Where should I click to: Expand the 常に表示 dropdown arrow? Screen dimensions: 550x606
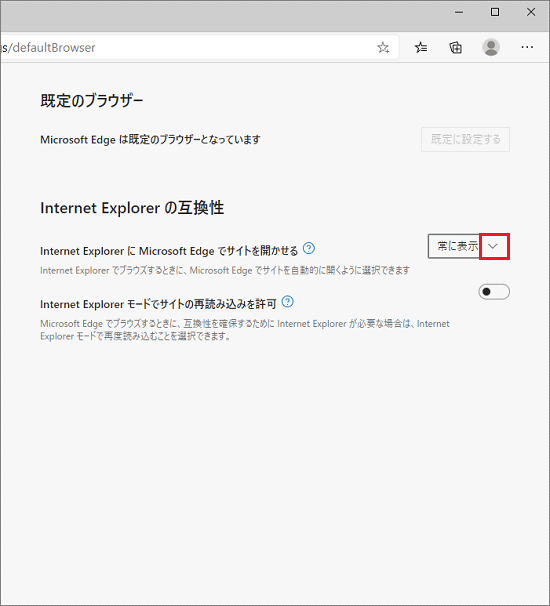pyautogui.click(x=493, y=246)
